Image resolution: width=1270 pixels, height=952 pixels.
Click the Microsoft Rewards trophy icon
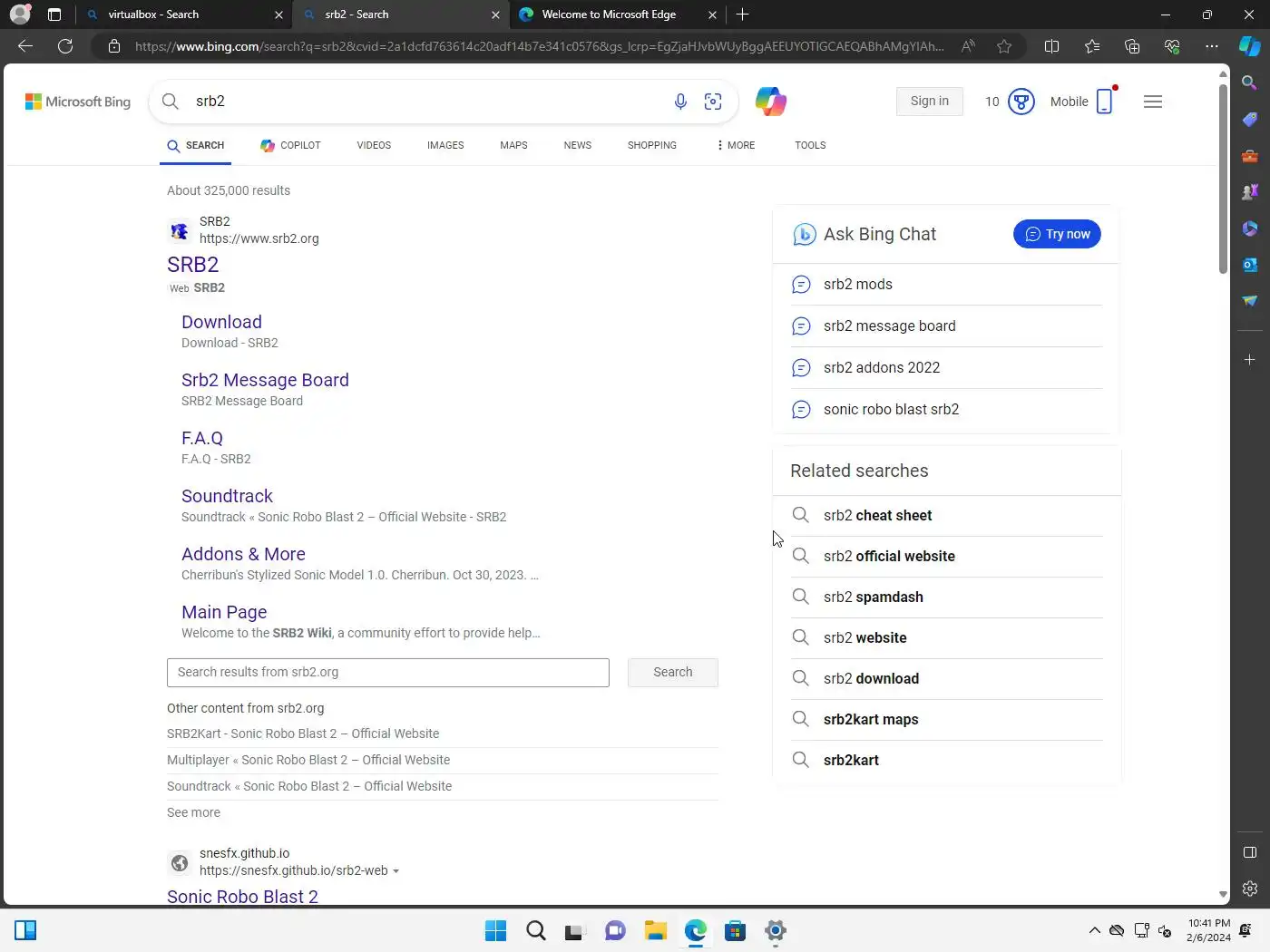pyautogui.click(x=1021, y=102)
